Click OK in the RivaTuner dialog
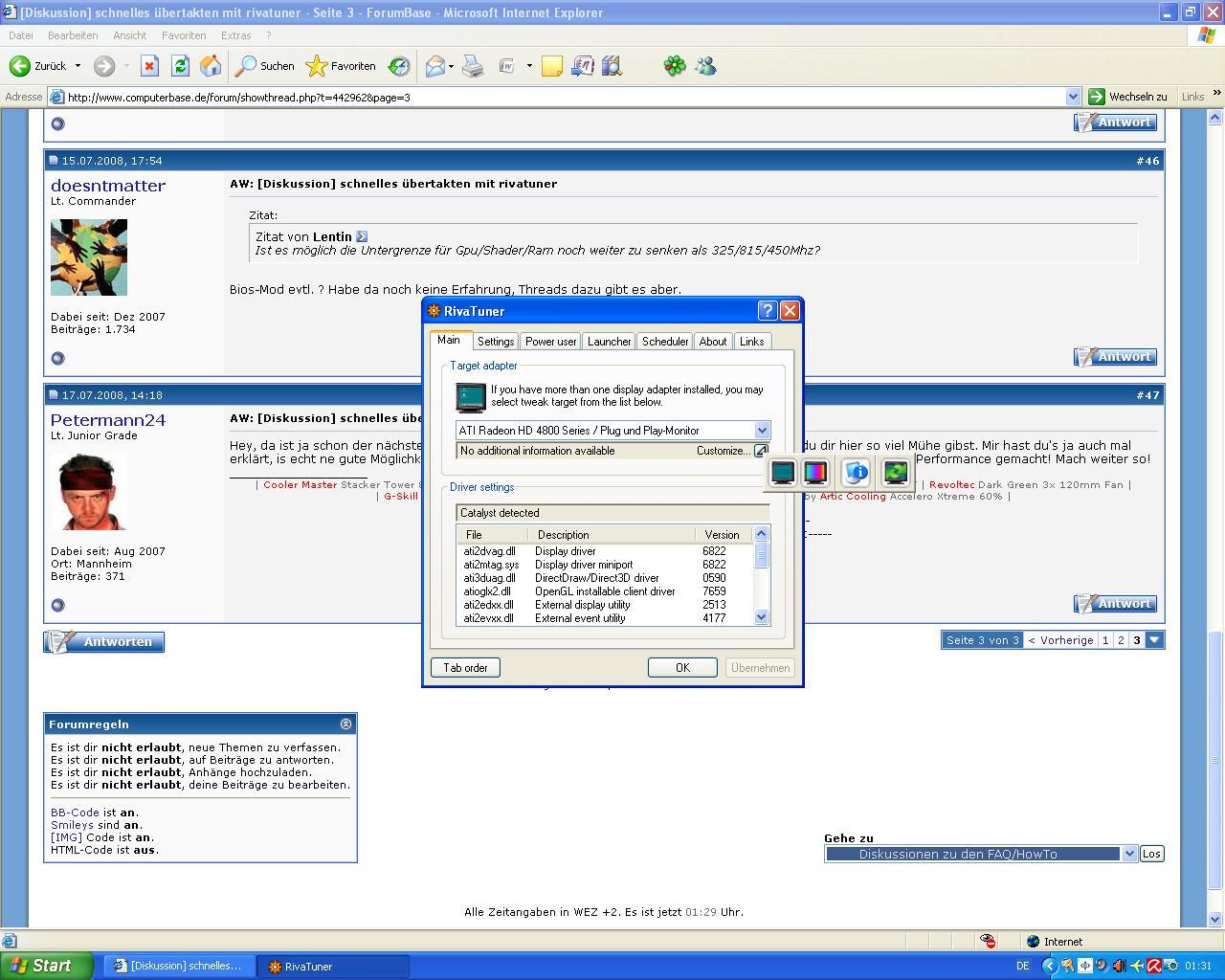The image size is (1225, 980). (682, 668)
